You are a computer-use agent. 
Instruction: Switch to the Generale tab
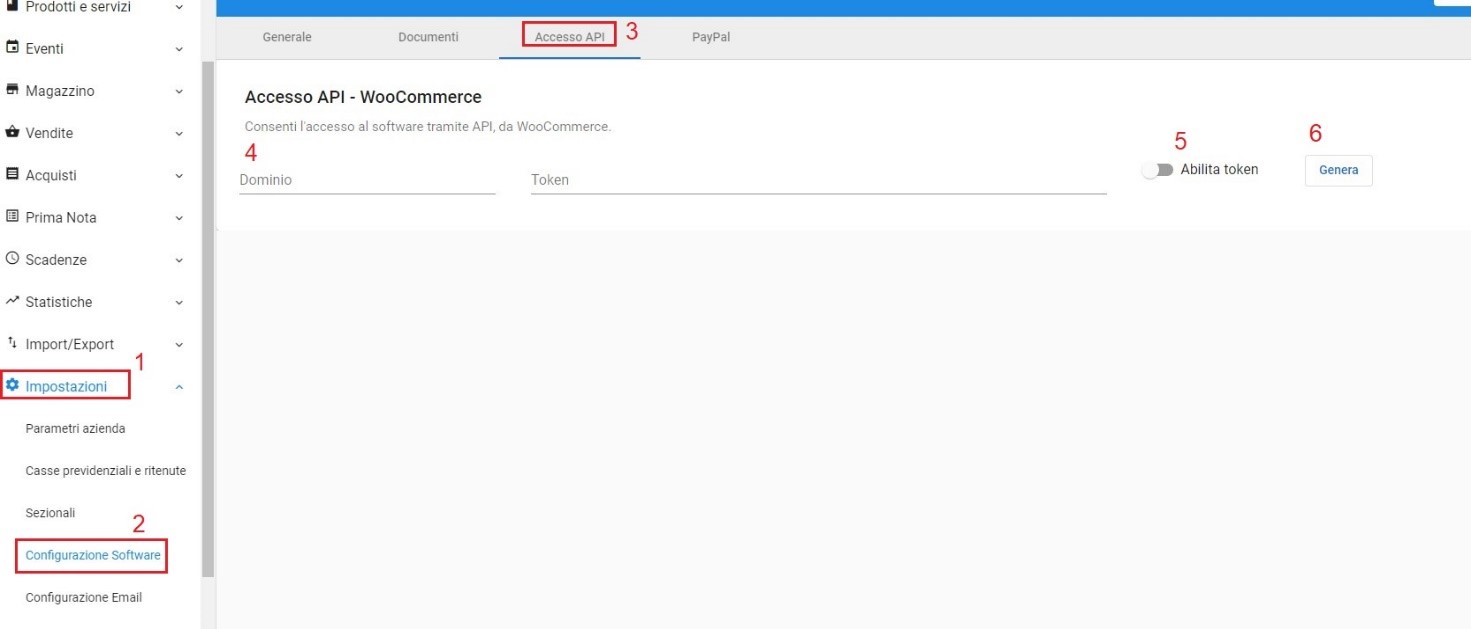(287, 37)
